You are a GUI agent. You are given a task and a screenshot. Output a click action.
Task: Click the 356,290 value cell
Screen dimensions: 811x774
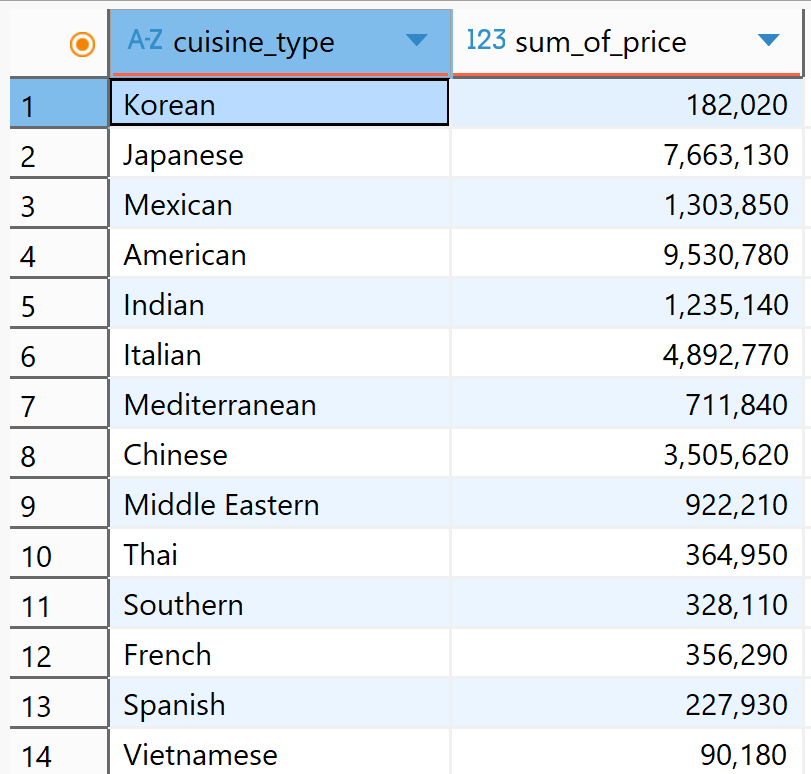pyautogui.click(x=627, y=653)
